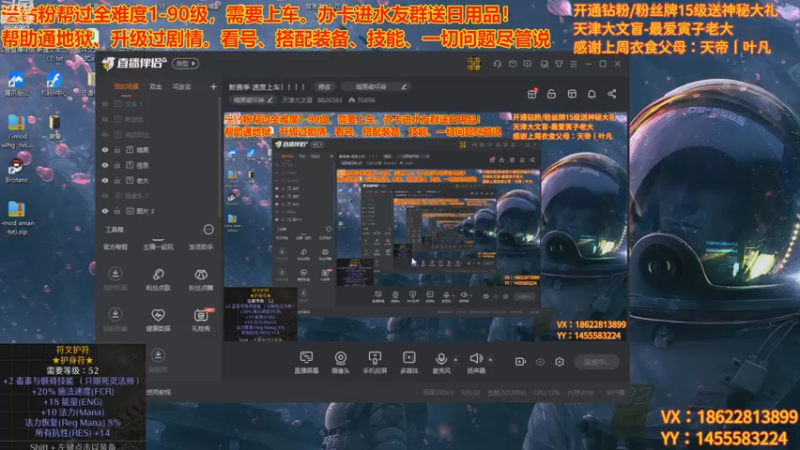Add 摄像头 camera source
Image resolution: width=800 pixels, height=450 pixels.
pyautogui.click(x=340, y=362)
